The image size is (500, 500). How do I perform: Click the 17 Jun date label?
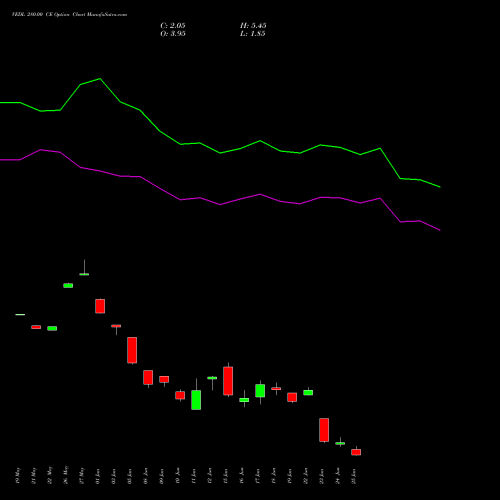258,476
